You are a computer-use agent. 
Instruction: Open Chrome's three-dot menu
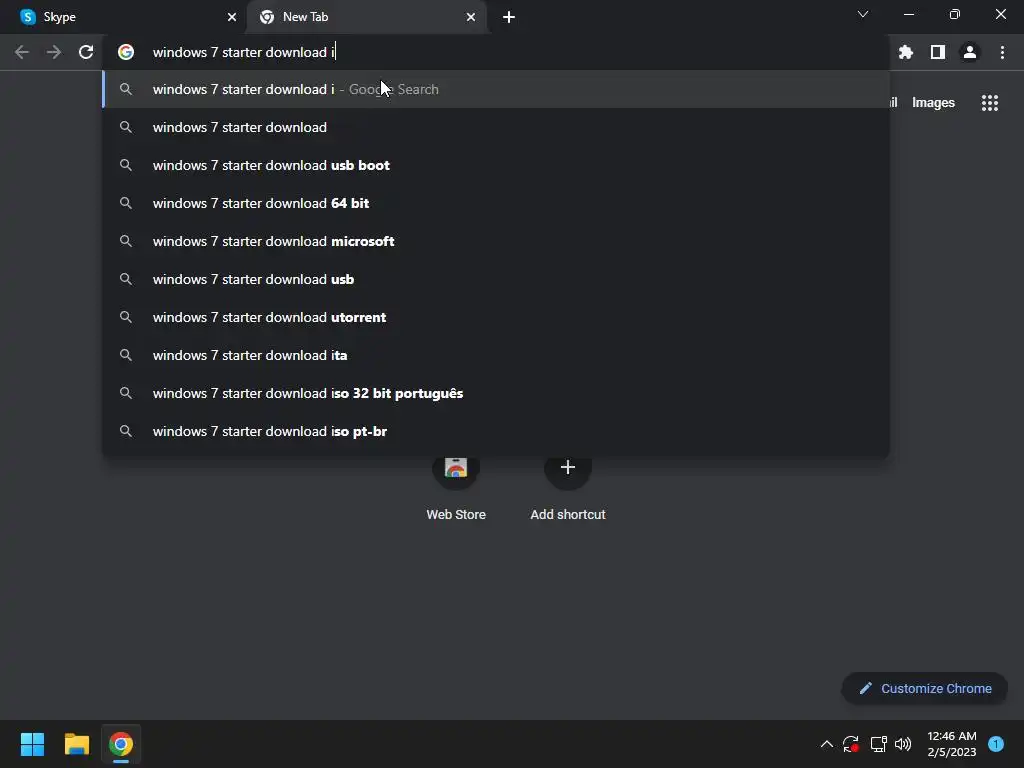point(1002,52)
